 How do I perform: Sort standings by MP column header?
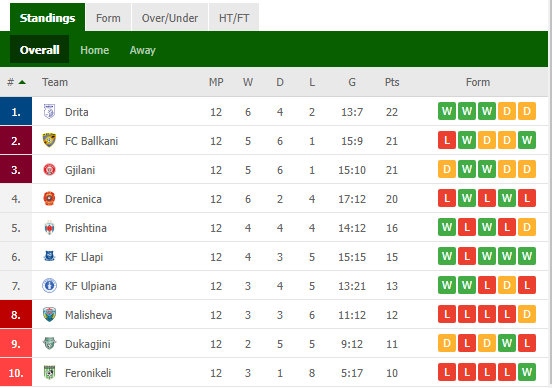click(x=216, y=82)
